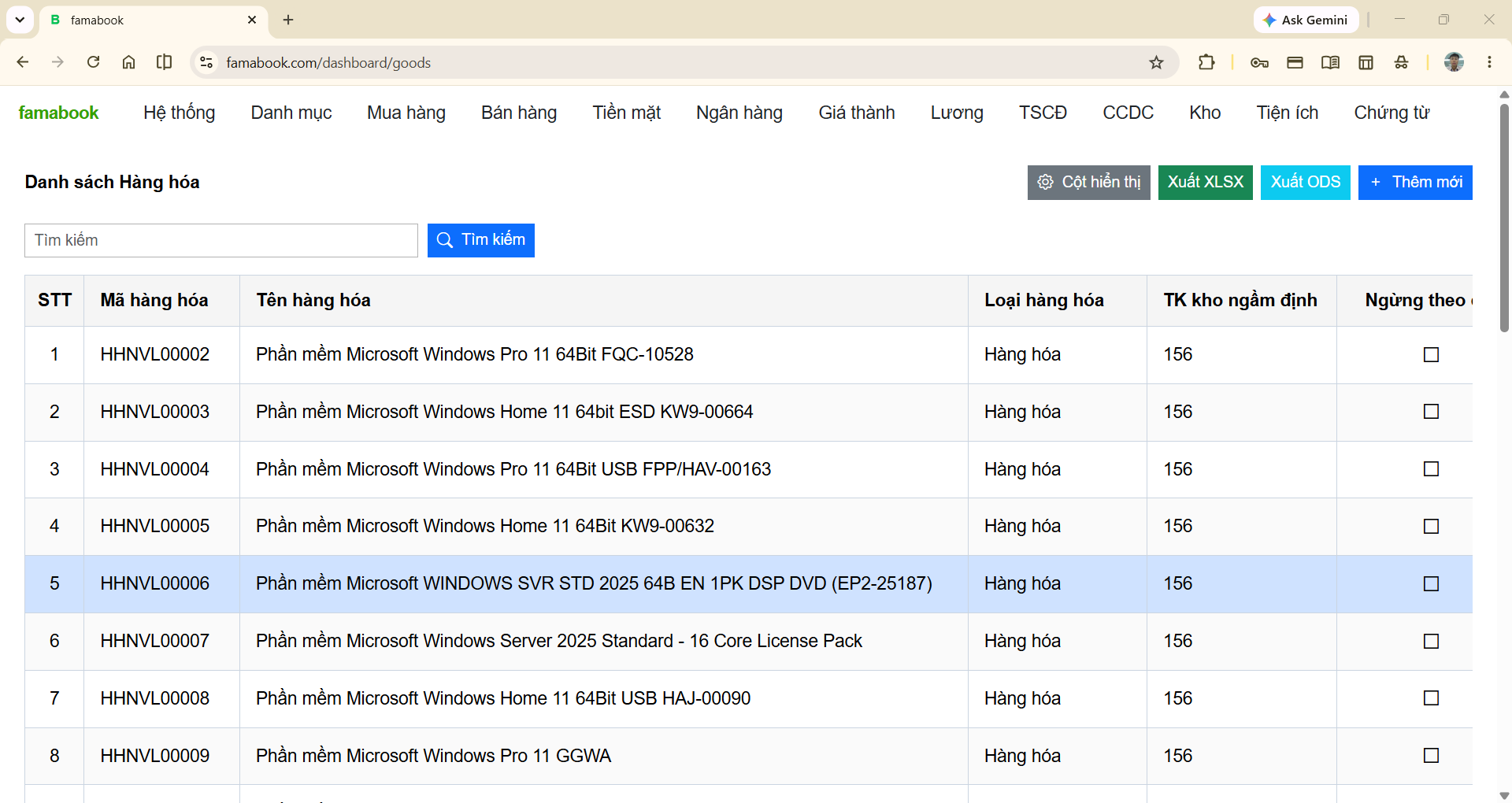View site information icon in address bar
Screen dimensions: 1512x803
[207, 62]
